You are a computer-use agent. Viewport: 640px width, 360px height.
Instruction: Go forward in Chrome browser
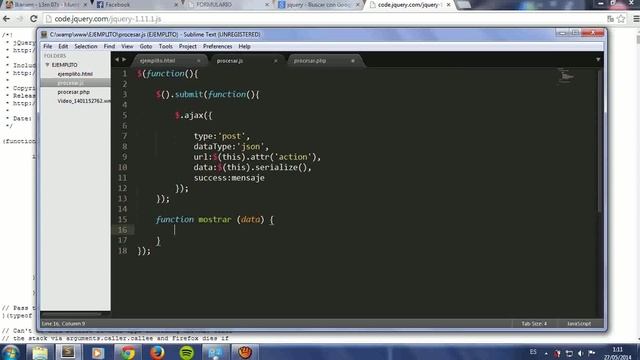coord(19,19)
